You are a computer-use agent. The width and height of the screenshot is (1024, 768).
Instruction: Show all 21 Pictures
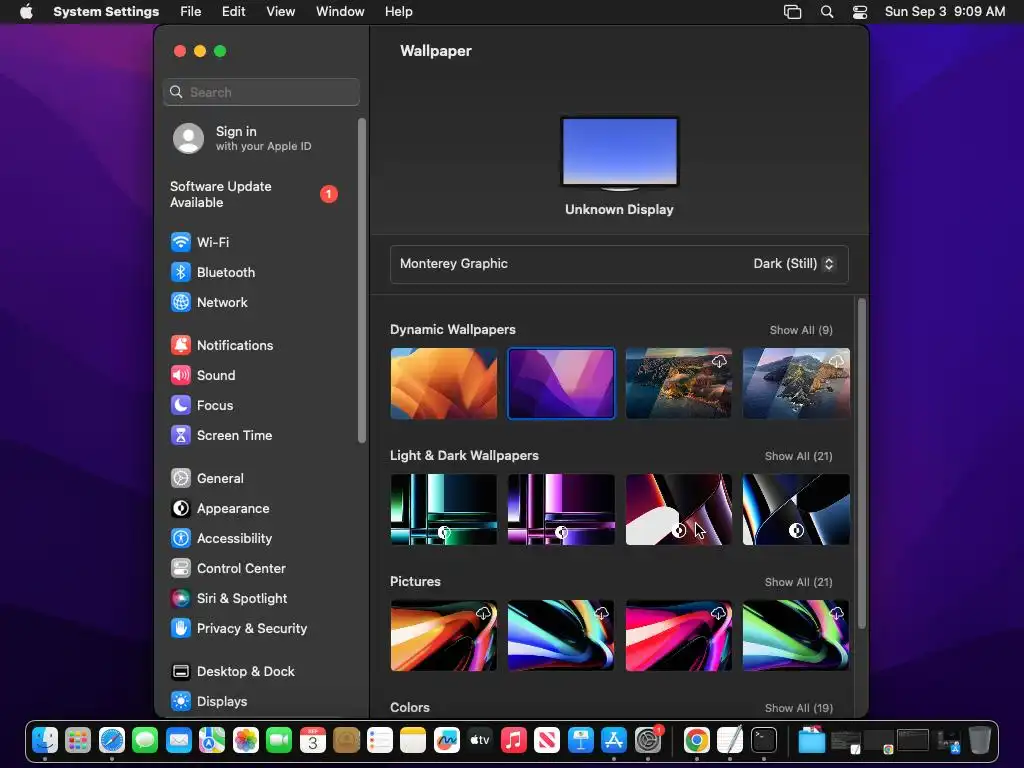(798, 583)
